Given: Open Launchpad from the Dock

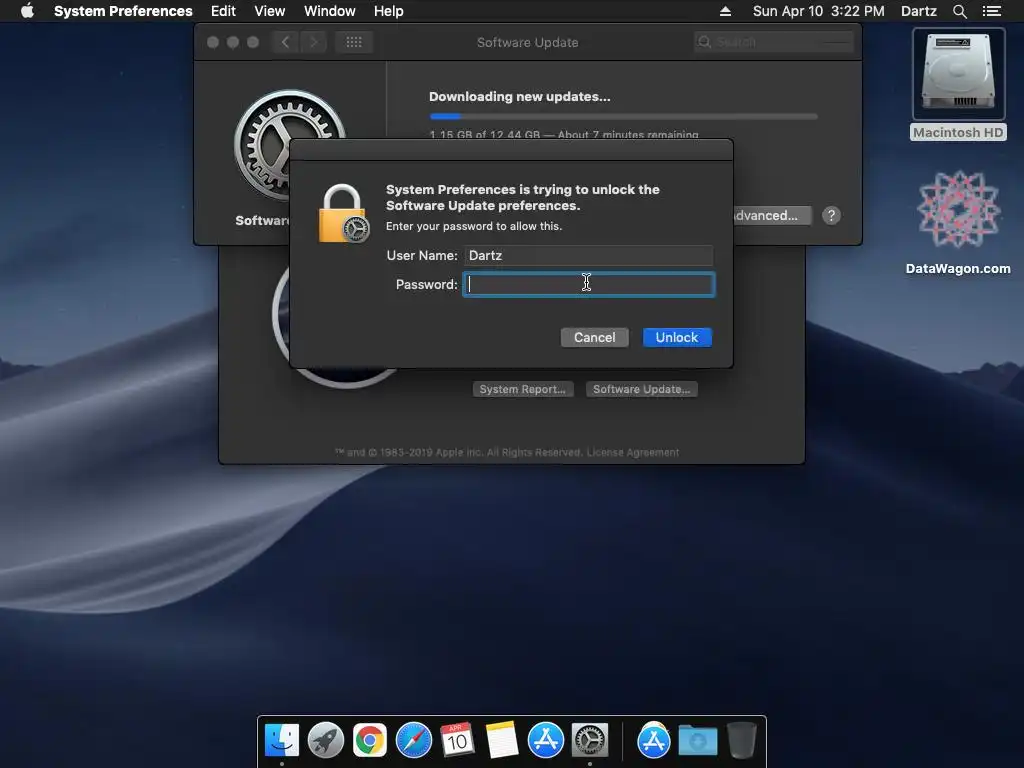Looking at the screenshot, I should pyautogui.click(x=326, y=741).
